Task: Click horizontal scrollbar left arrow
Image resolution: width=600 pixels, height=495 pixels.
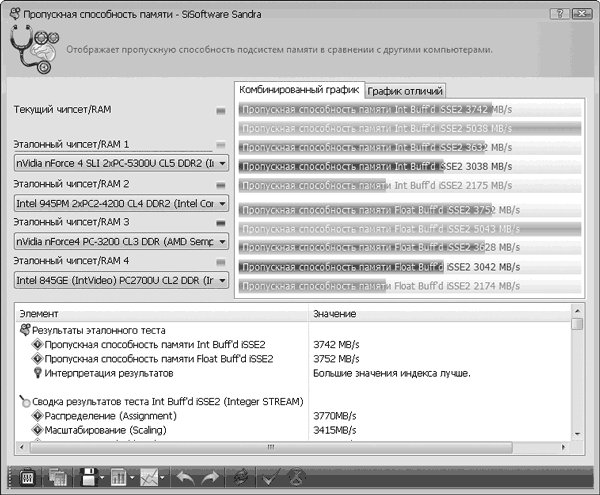Action: tap(21, 447)
